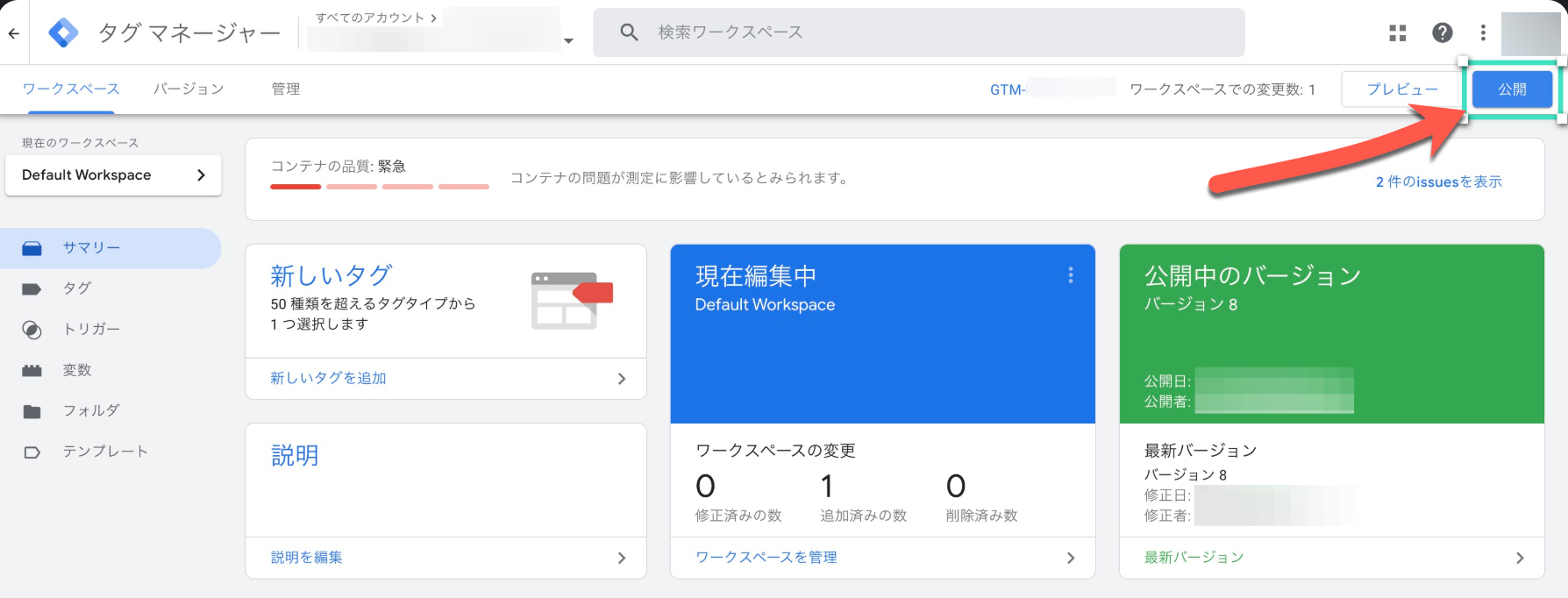
Task: Click the プレビュー button
Action: click(1401, 89)
